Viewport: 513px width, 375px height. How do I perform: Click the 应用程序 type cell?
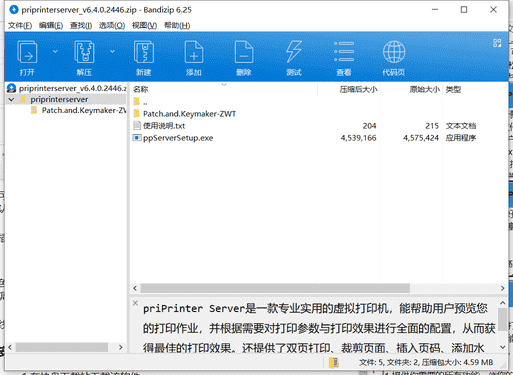(x=461, y=138)
